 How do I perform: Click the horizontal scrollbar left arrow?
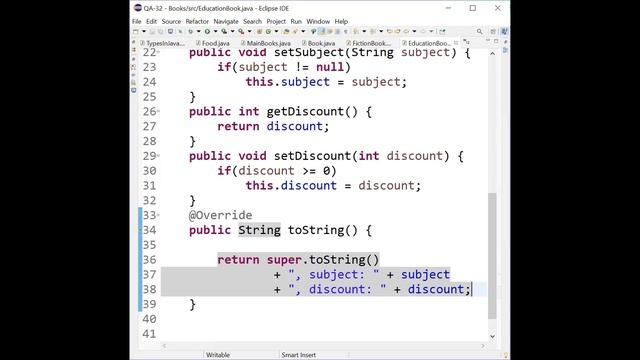pyautogui.click(x=164, y=346)
